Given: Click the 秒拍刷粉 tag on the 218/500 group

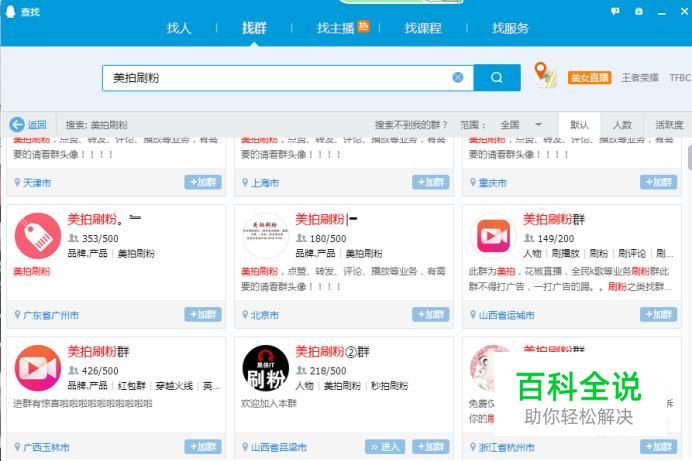Looking at the screenshot, I should 389,386.
